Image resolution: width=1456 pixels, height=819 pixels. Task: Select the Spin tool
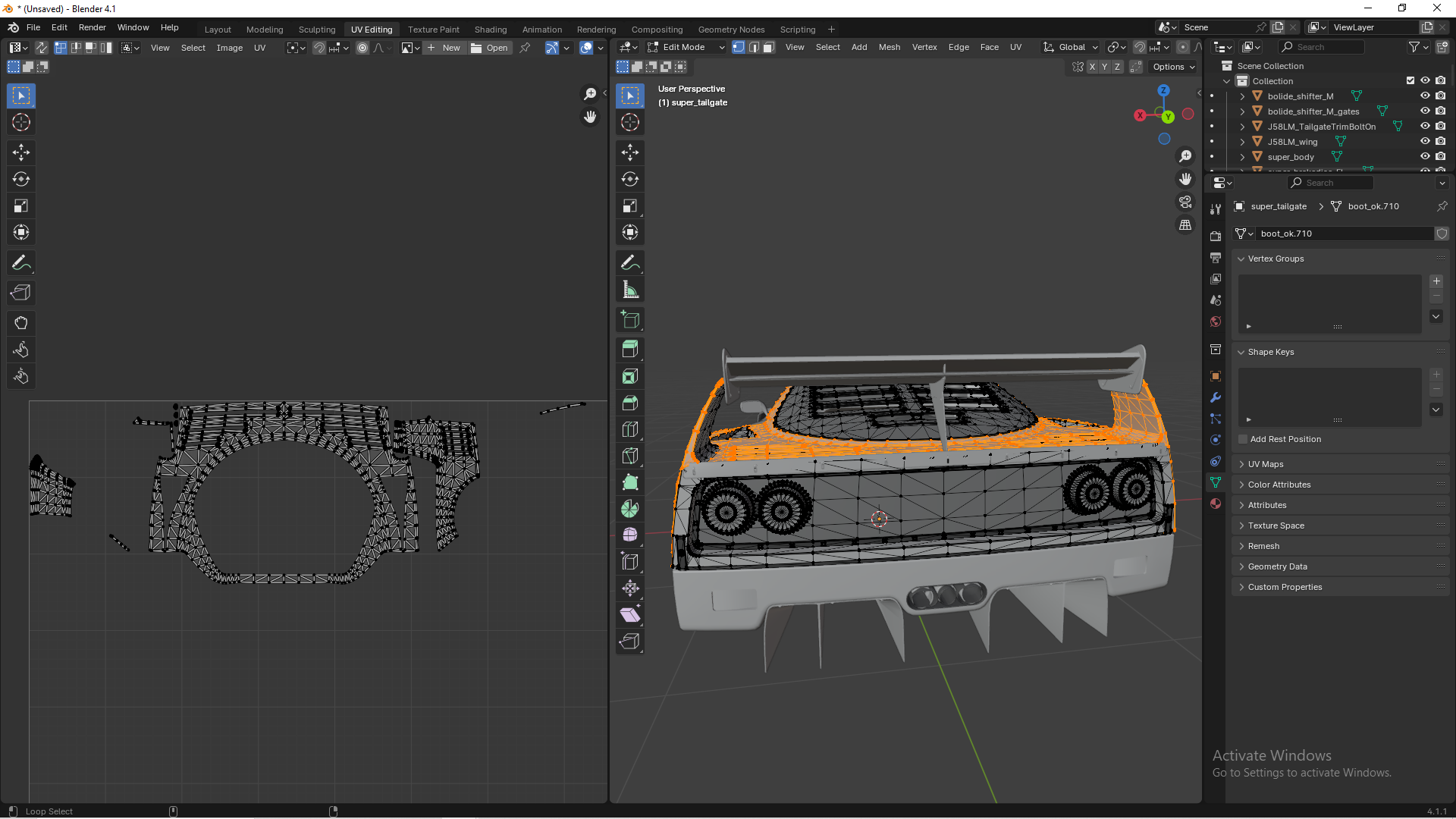[630, 508]
